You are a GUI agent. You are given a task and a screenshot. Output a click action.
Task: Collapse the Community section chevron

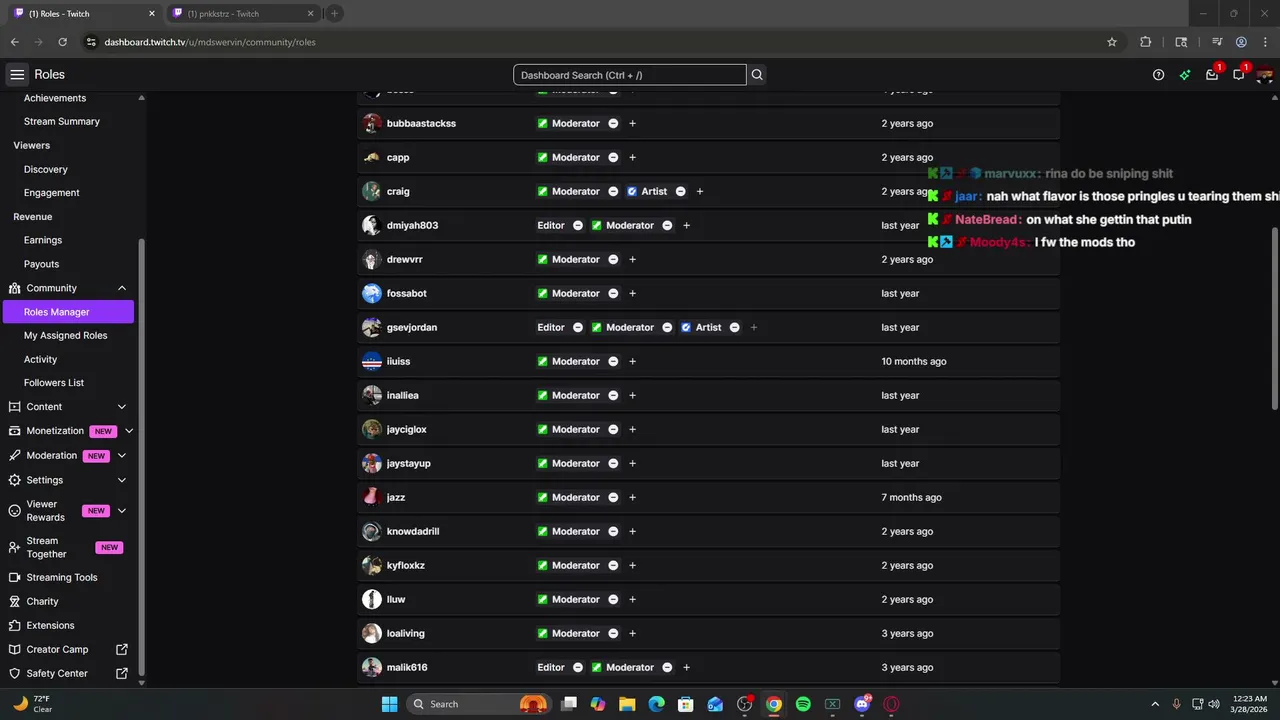(x=122, y=288)
